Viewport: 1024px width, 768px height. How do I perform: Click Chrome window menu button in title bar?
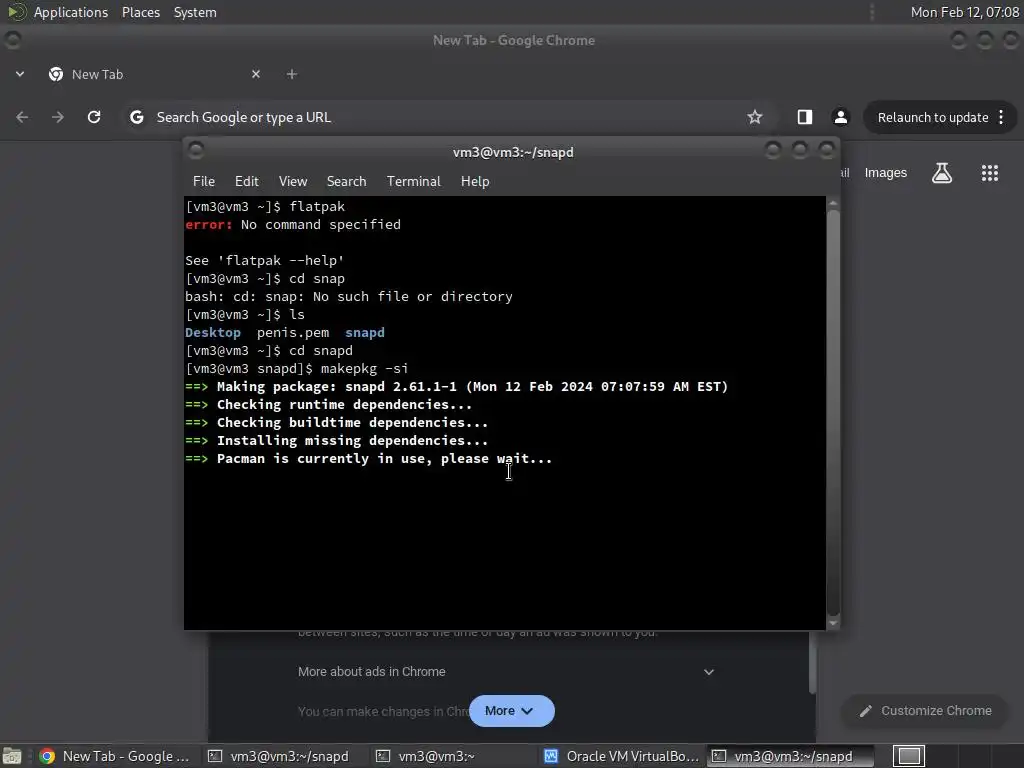point(12,40)
